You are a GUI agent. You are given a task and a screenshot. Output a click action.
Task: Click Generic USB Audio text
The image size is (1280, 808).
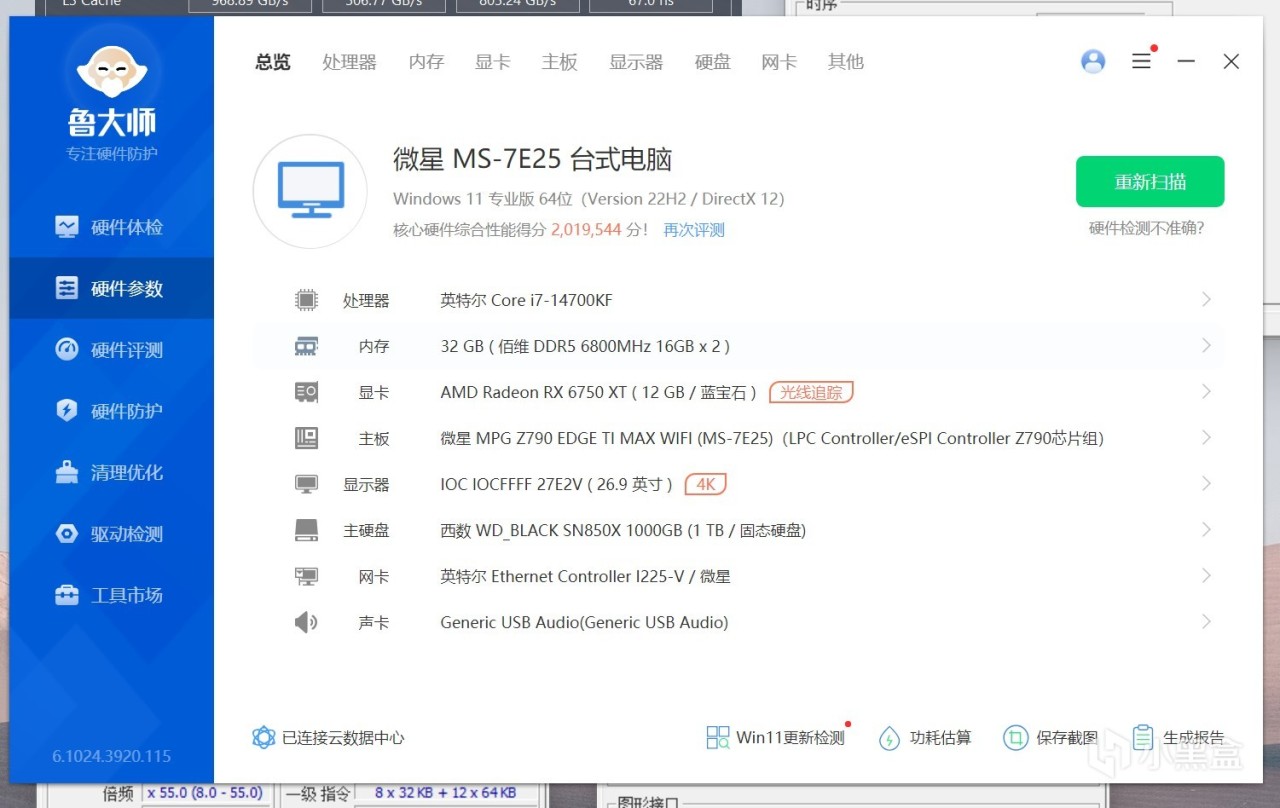584,622
